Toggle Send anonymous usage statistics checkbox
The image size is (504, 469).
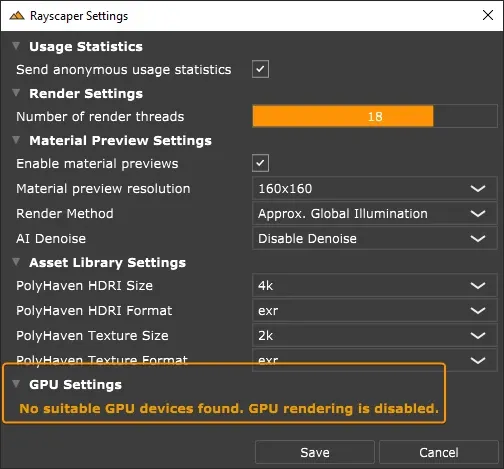coord(260,69)
